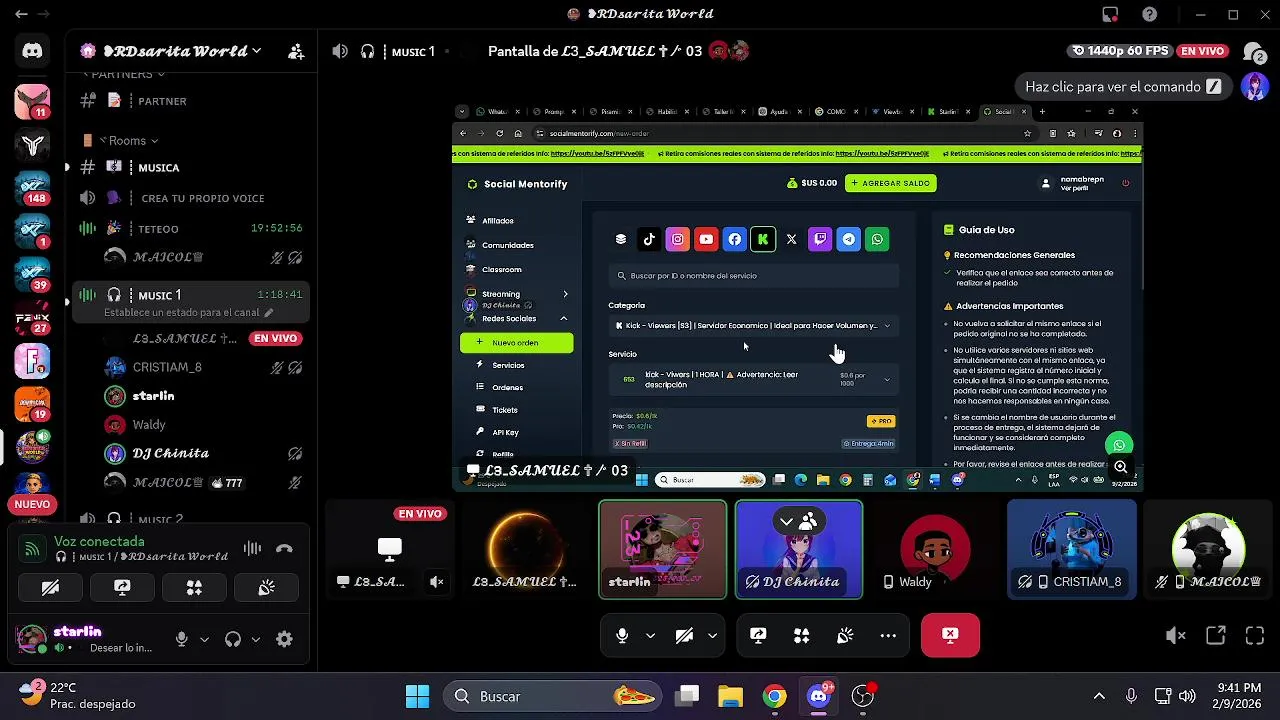Viewport: 1280px width, 720px height.
Task: Pop out the stream window
Action: click(x=1216, y=635)
